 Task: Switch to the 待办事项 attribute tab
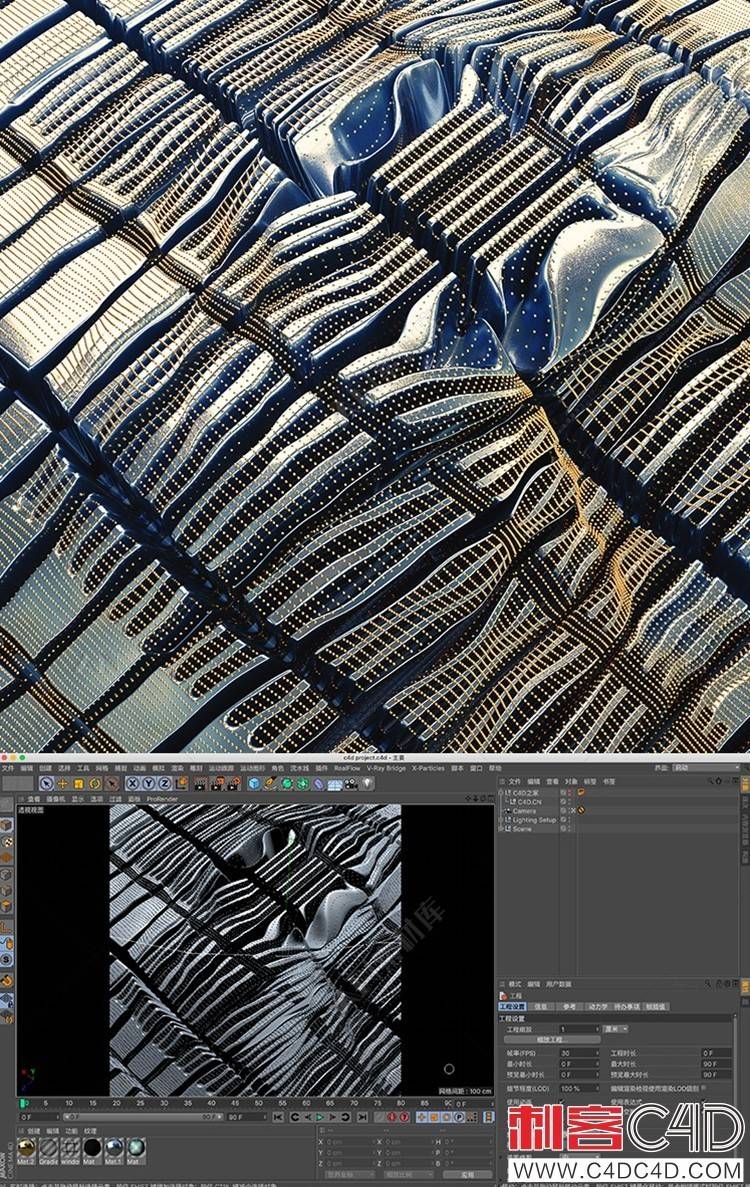pyautogui.click(x=627, y=1007)
